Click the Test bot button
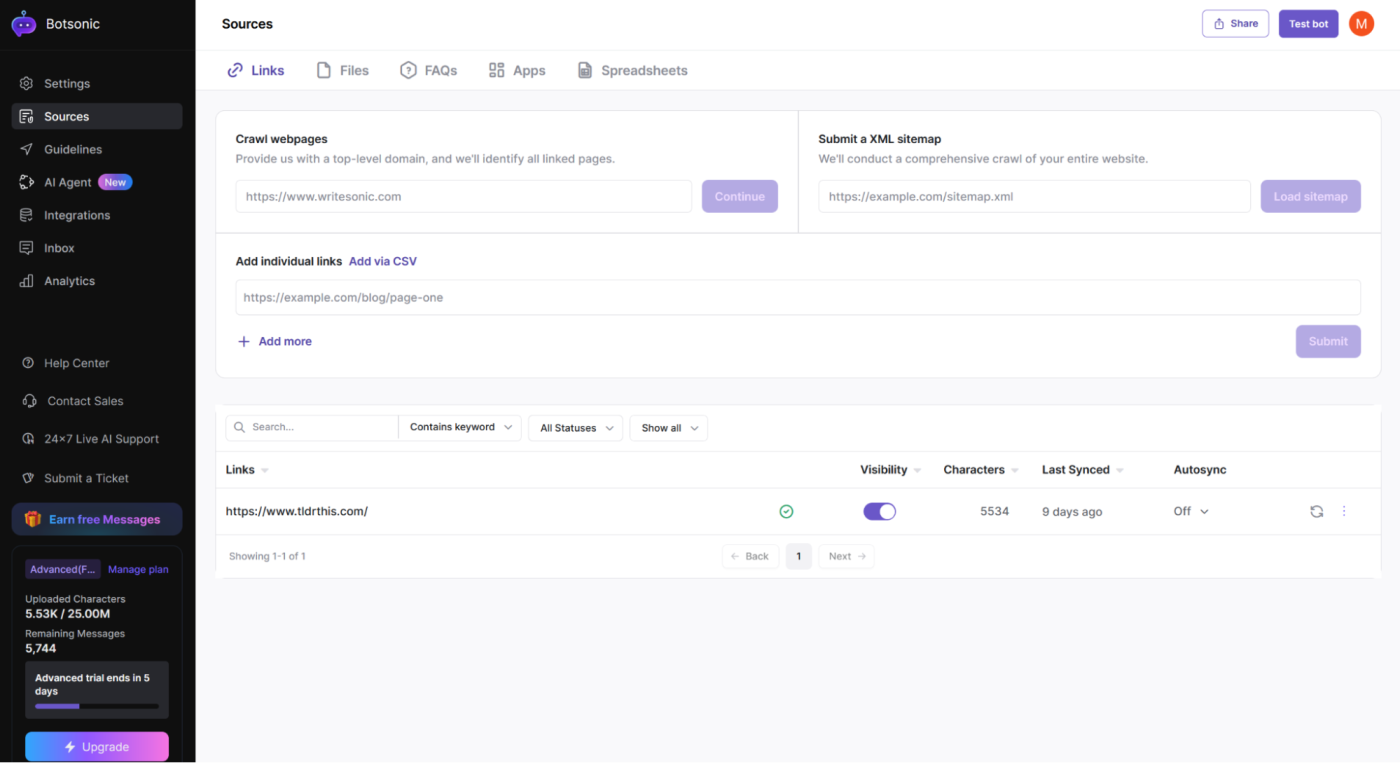 coord(1308,24)
